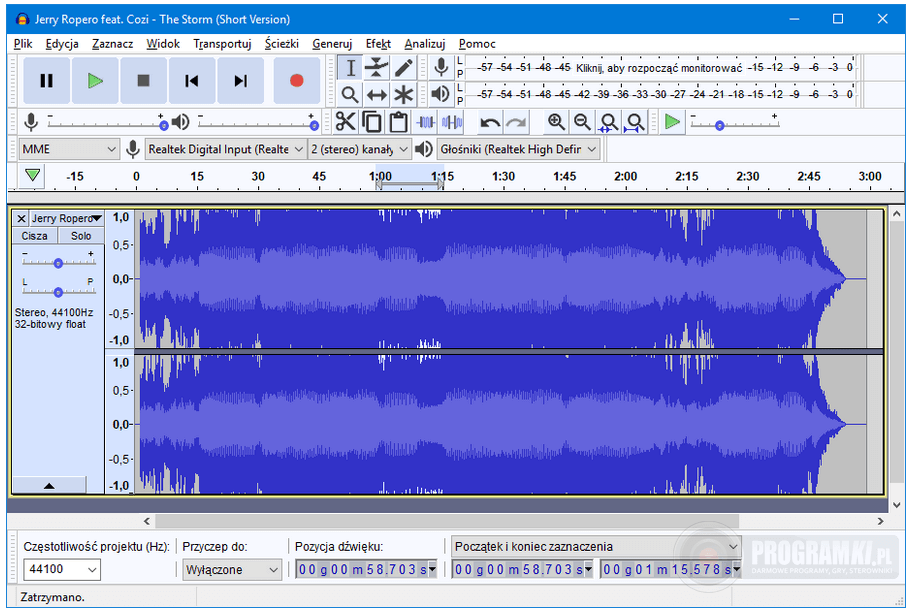Open the Głośniki playback device dropdown
Image resolution: width=913 pixels, height=616 pixels.
pos(518,149)
